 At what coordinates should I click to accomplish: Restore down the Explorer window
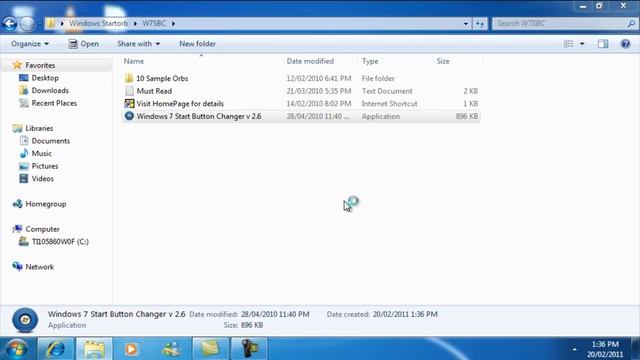click(x=599, y=6)
